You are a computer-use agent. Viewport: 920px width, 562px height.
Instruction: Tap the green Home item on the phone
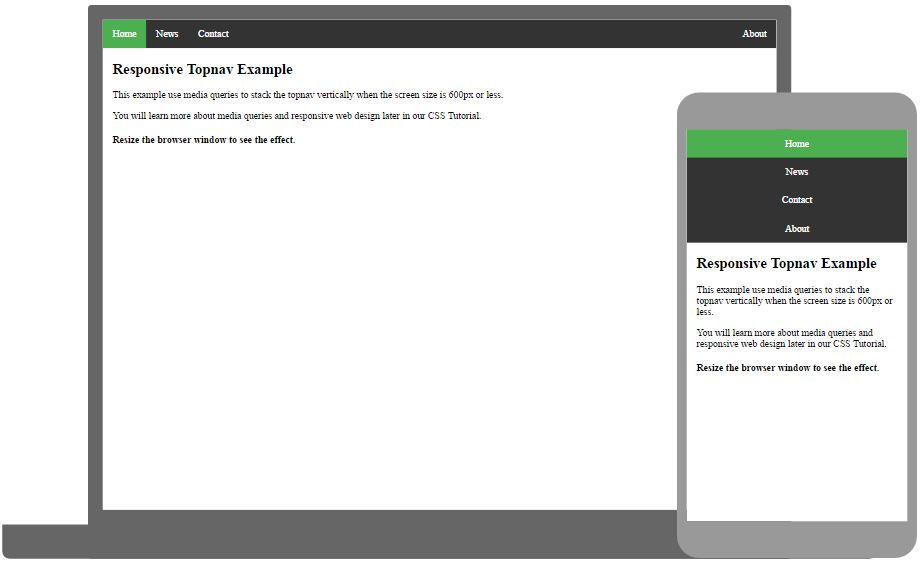[796, 144]
